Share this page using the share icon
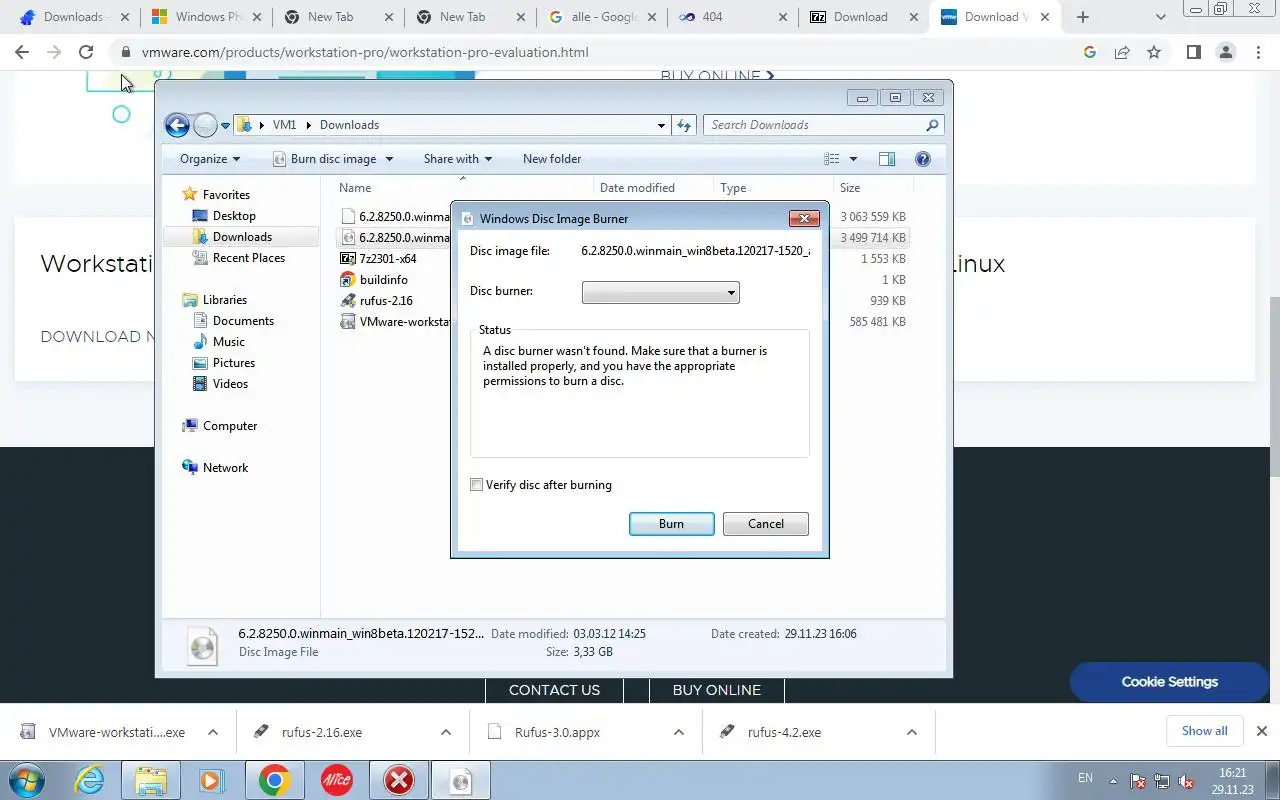 (x=1122, y=52)
